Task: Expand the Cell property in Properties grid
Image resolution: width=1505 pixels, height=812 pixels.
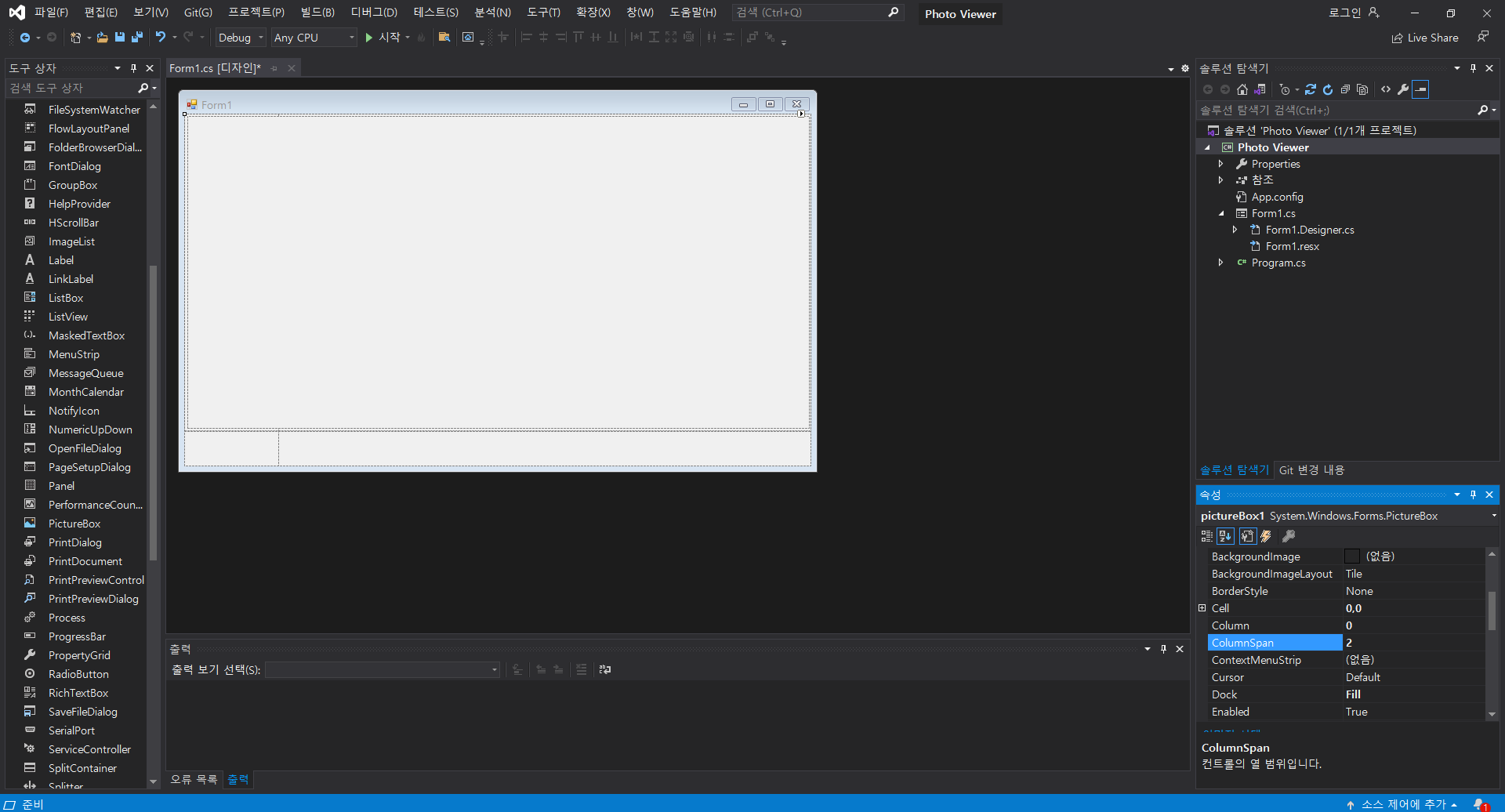Action: coord(1202,608)
